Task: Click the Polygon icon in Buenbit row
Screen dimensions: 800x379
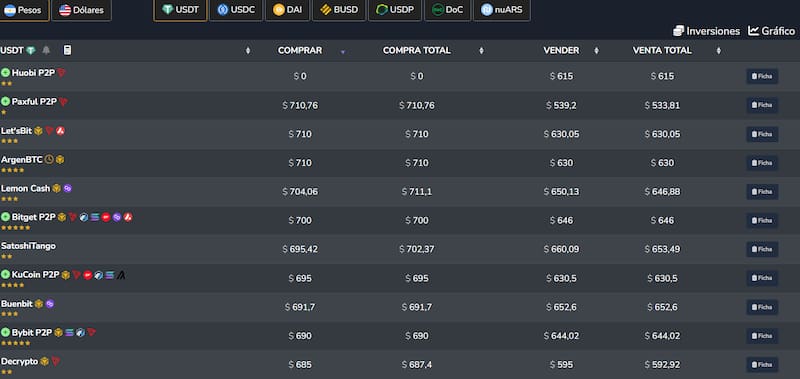Action: 49,304
